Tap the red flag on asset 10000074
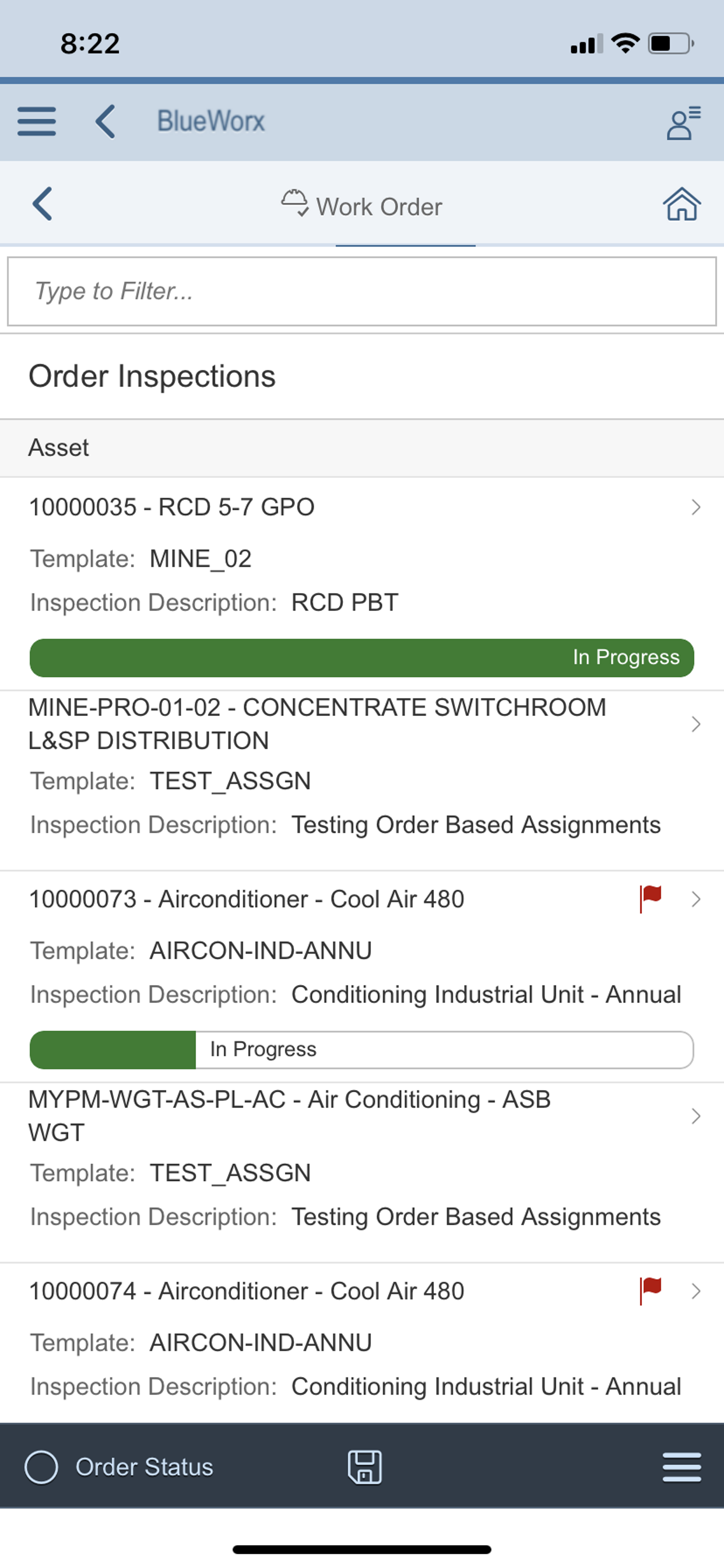724x1568 pixels. pyautogui.click(x=651, y=1290)
